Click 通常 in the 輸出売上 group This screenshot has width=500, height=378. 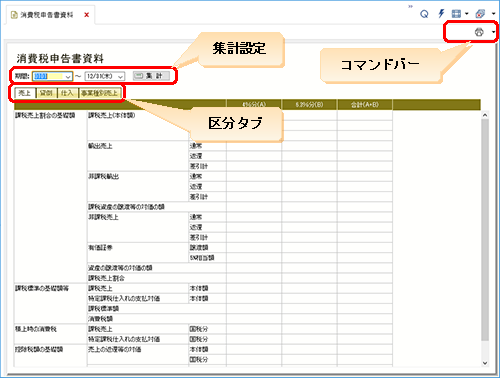196,146
